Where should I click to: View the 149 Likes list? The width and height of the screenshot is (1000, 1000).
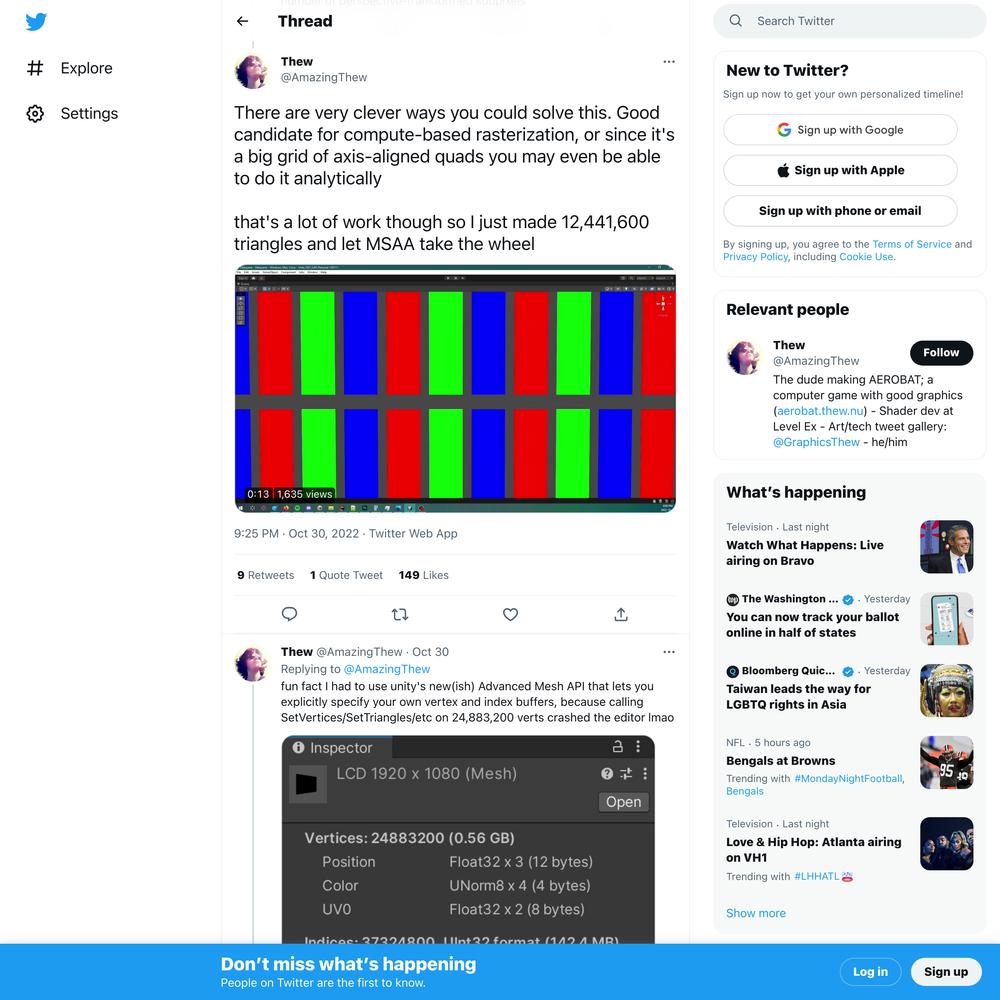tap(423, 575)
